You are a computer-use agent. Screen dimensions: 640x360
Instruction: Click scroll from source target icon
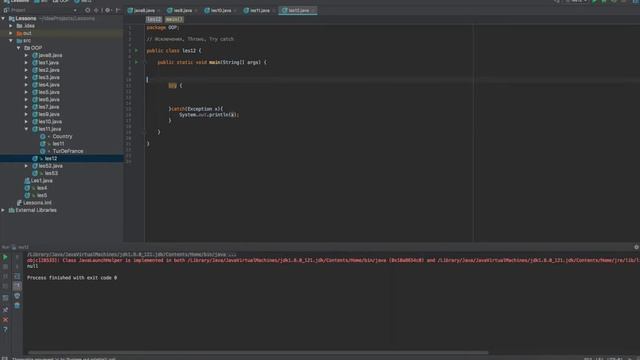point(87,10)
